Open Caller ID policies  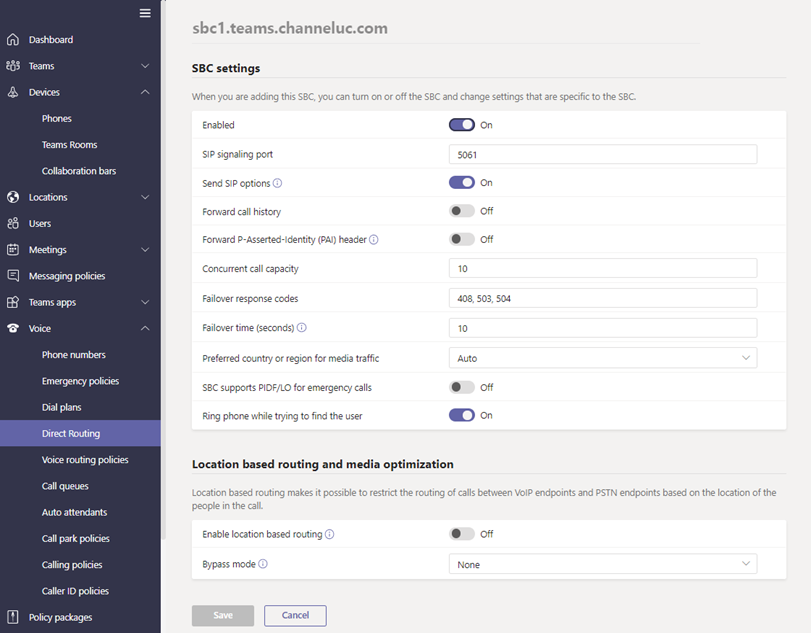click(x=75, y=591)
